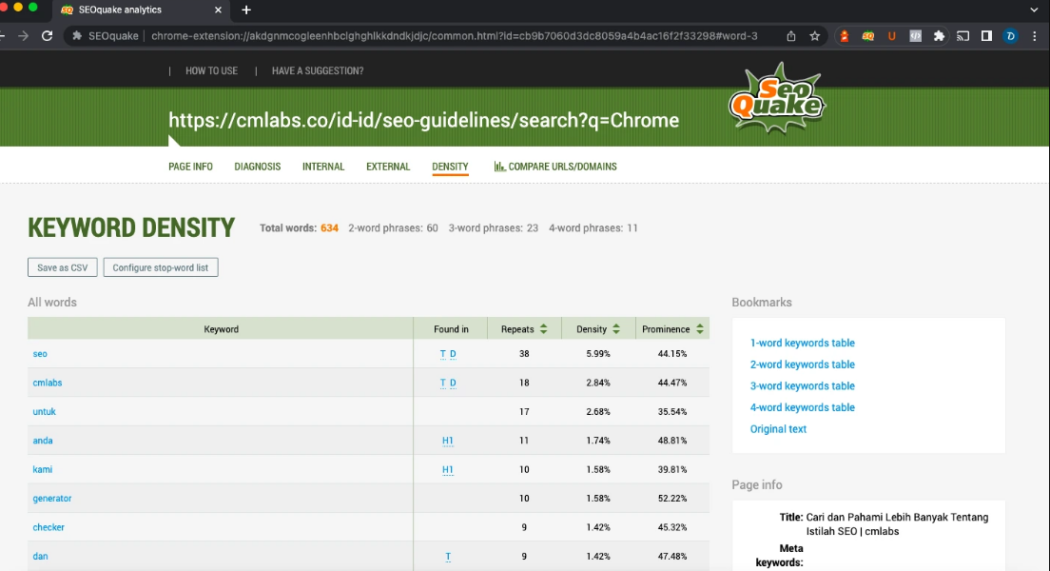
Task: Click the red extension icon
Action: coord(844,36)
